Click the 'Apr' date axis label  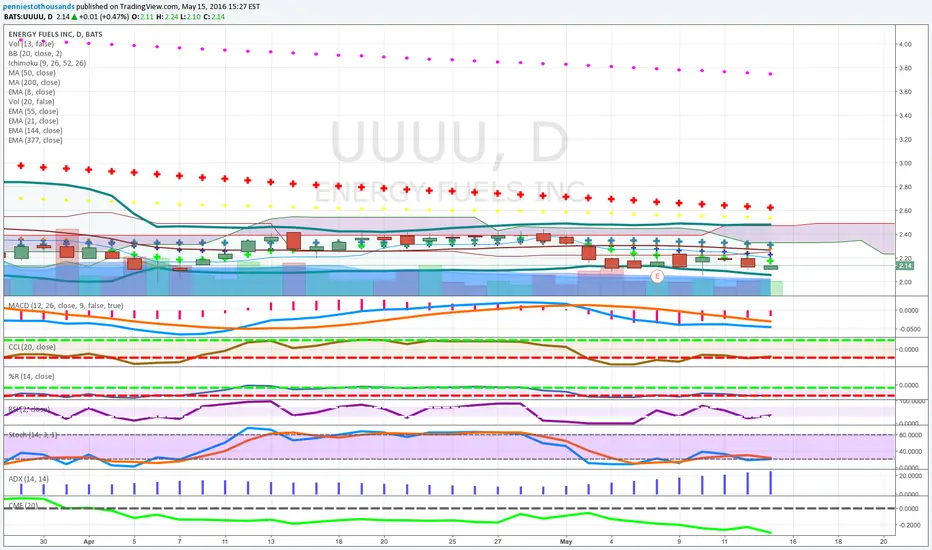(89, 542)
